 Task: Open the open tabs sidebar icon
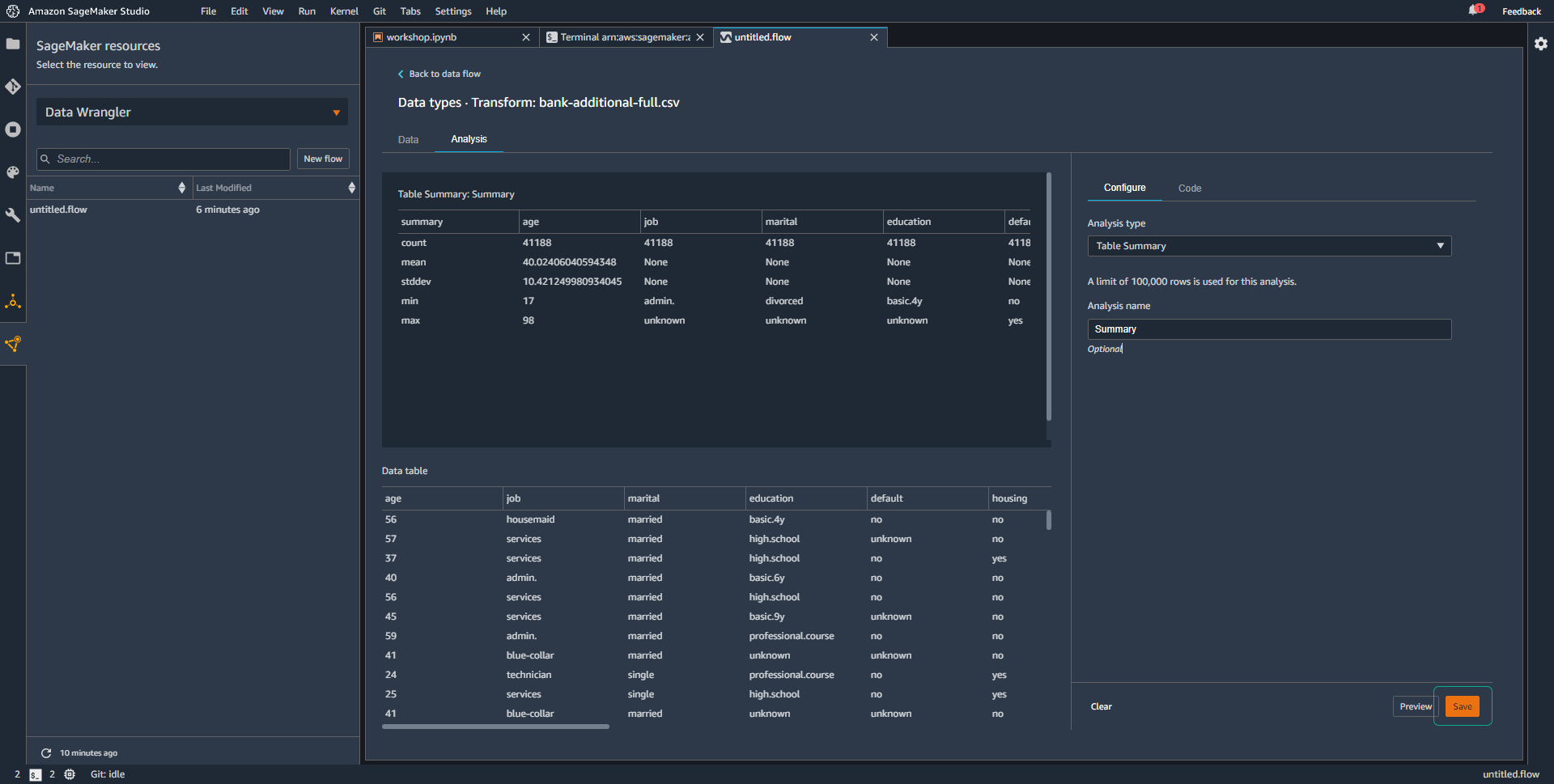pos(13,258)
